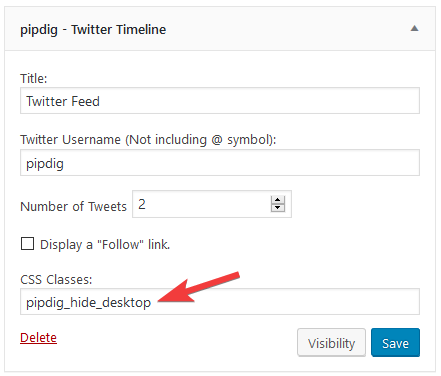
Task: Focus the CSS Classes input field
Action: 220,302
